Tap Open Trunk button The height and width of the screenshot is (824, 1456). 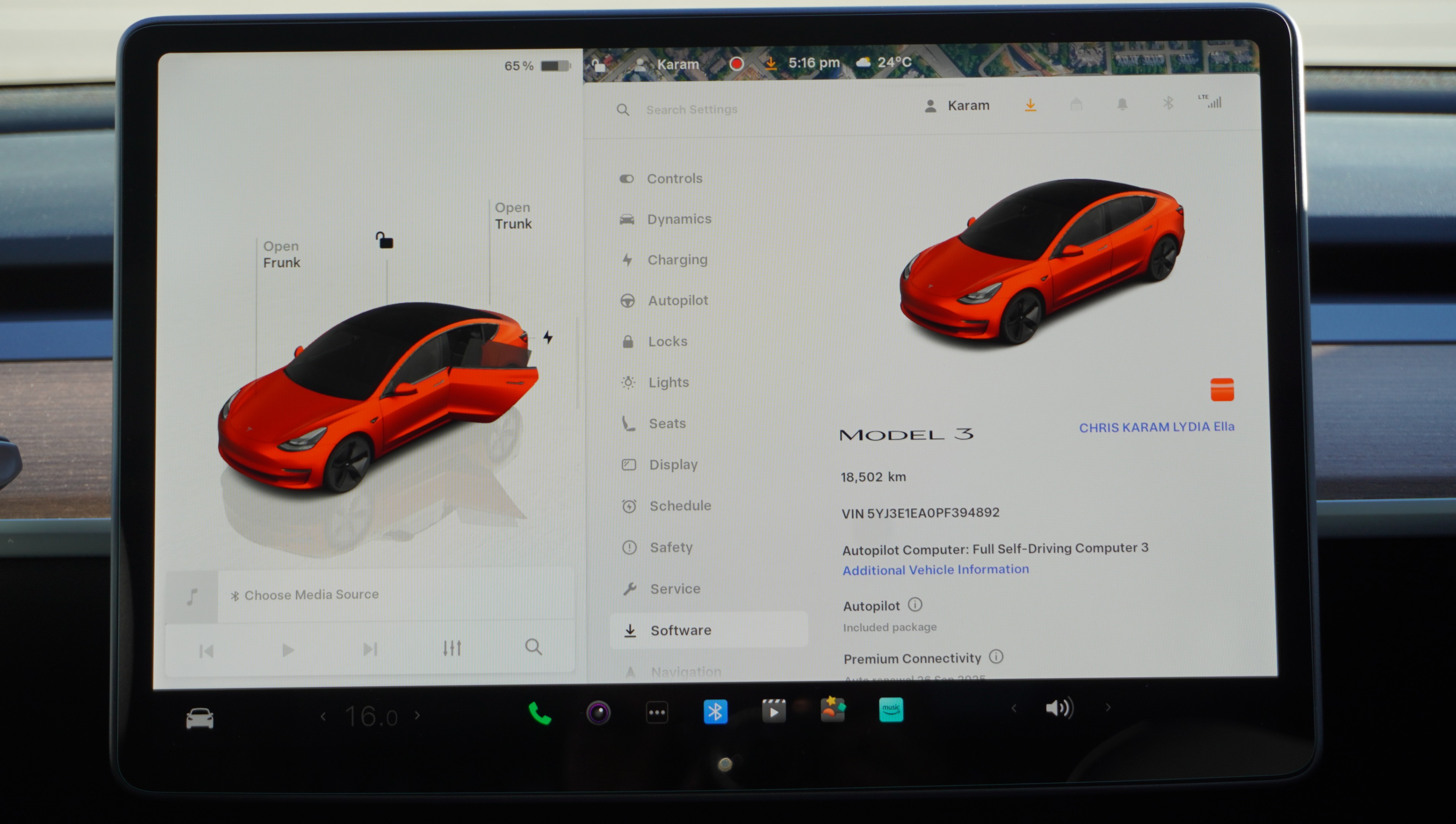(x=513, y=216)
